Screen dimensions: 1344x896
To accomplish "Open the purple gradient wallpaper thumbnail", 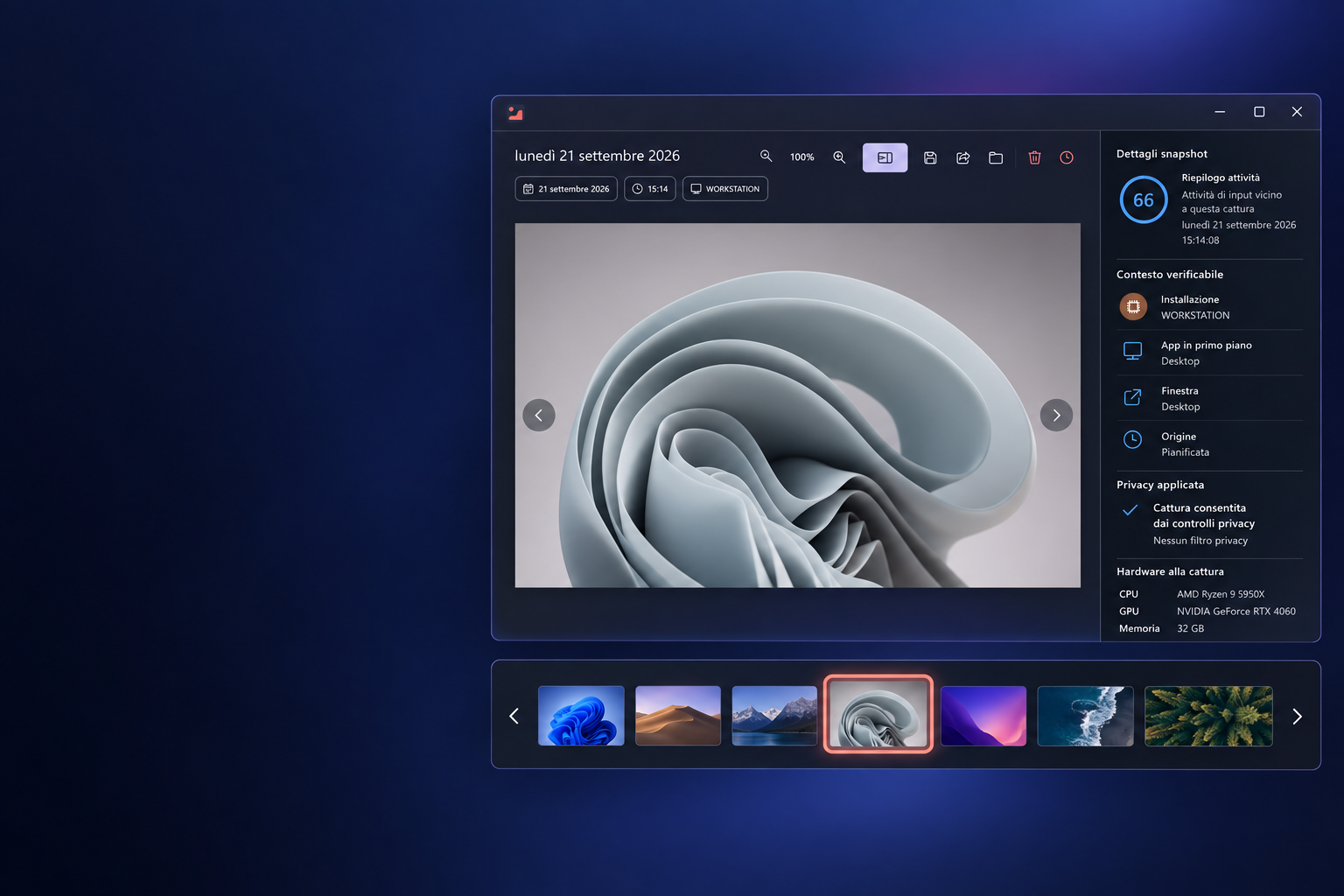I will [x=983, y=716].
